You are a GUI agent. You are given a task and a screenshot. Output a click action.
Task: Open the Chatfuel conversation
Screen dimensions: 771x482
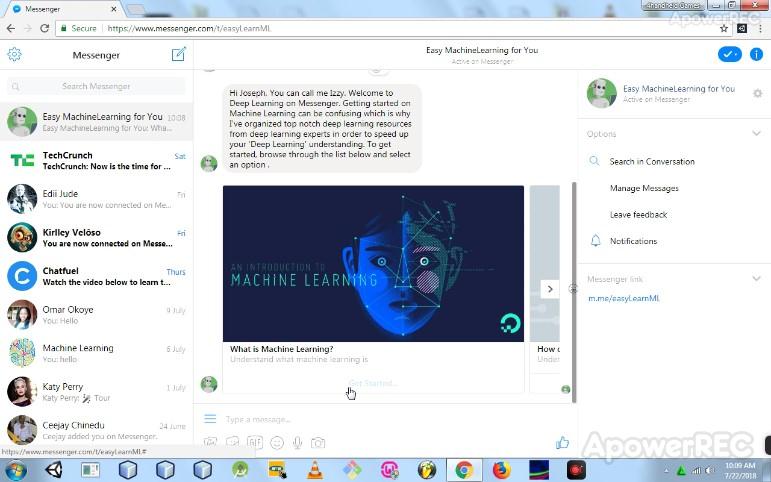tap(96, 276)
